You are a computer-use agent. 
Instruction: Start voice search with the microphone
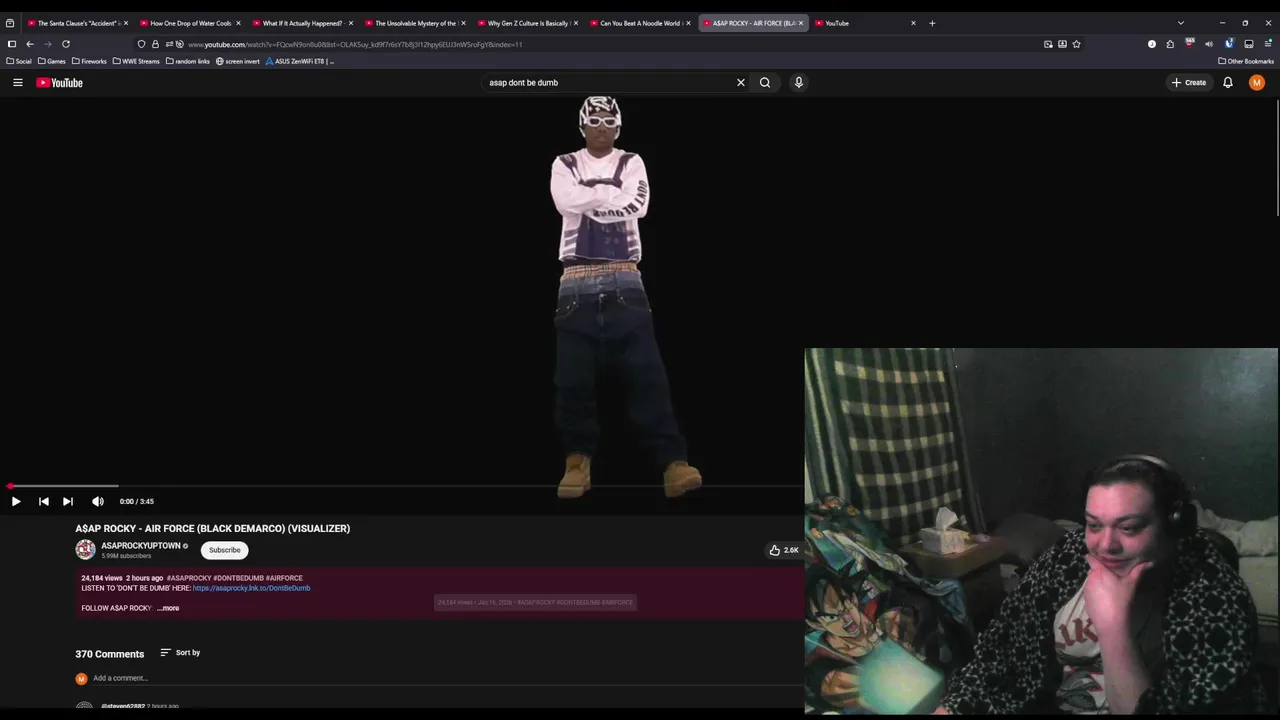click(798, 83)
